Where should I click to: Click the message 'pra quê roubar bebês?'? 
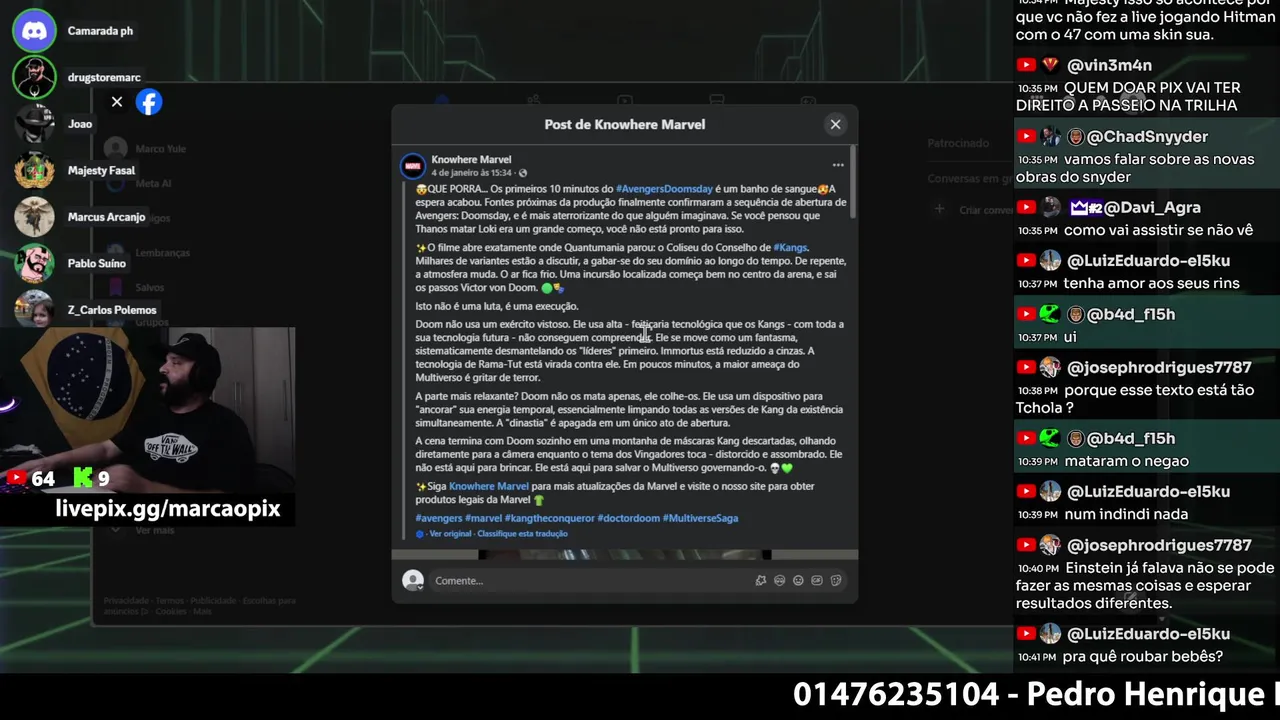point(1143,657)
